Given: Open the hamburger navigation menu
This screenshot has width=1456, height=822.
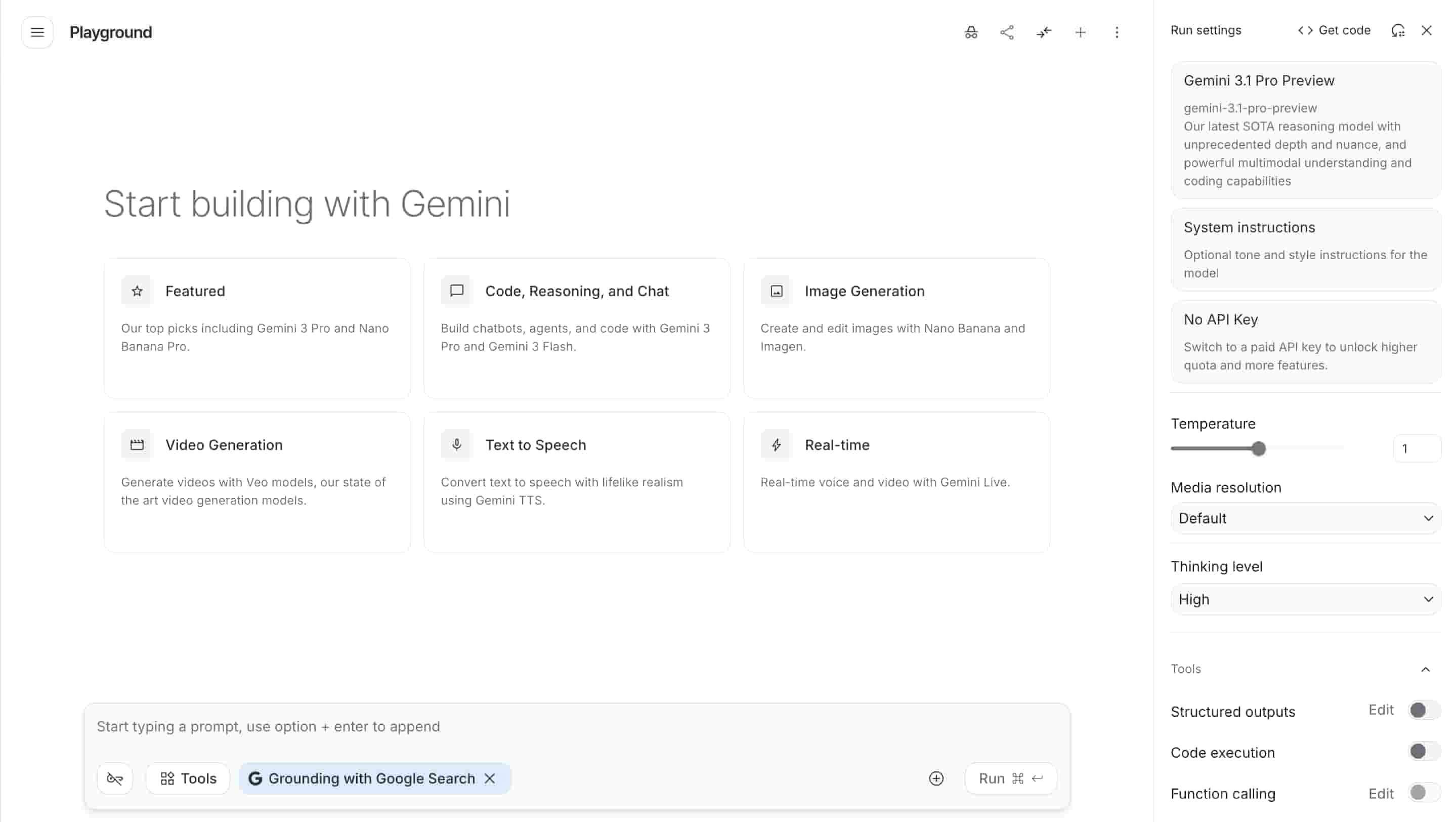Looking at the screenshot, I should tap(37, 32).
